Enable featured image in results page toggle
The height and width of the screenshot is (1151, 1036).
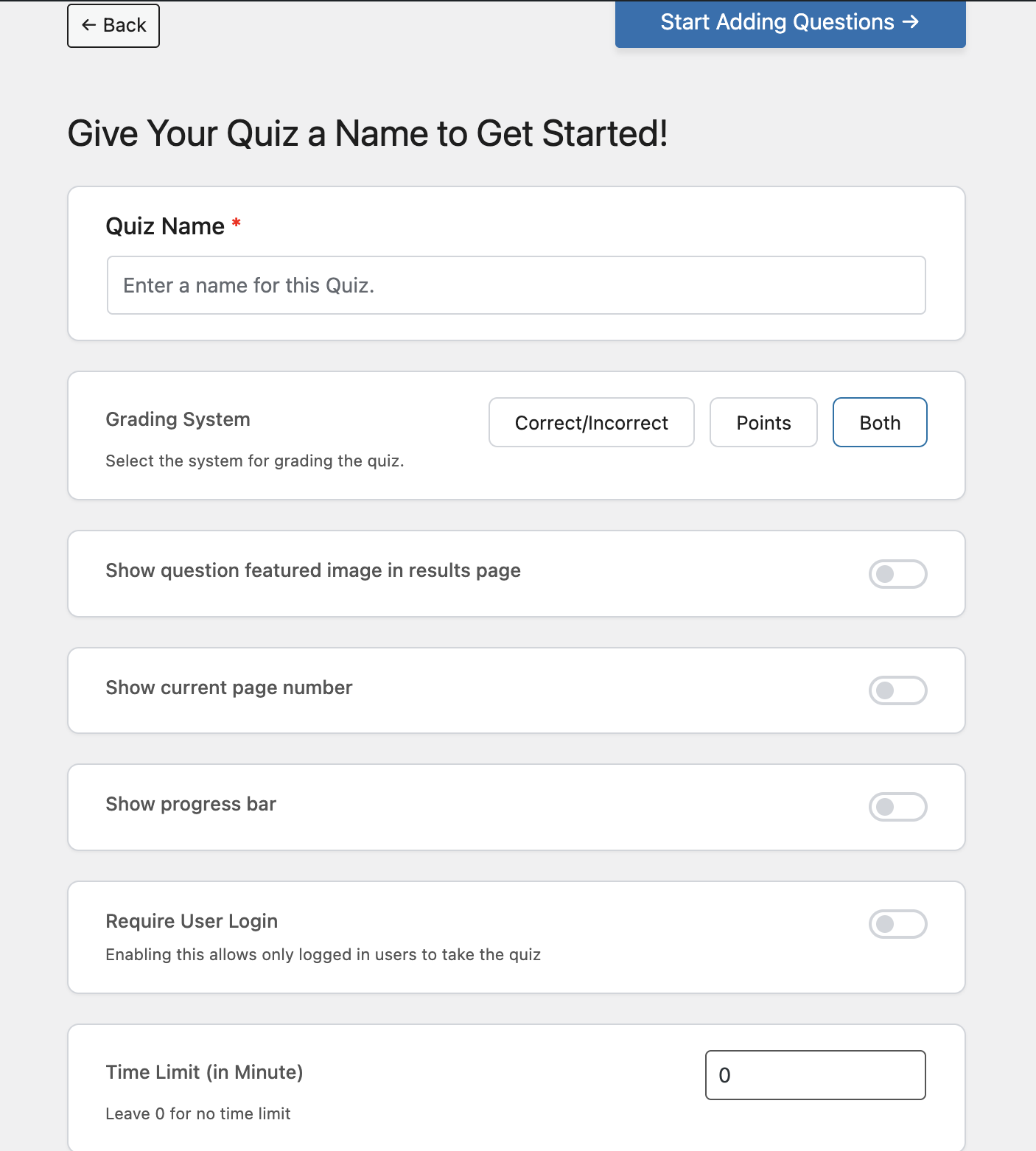tap(897, 574)
